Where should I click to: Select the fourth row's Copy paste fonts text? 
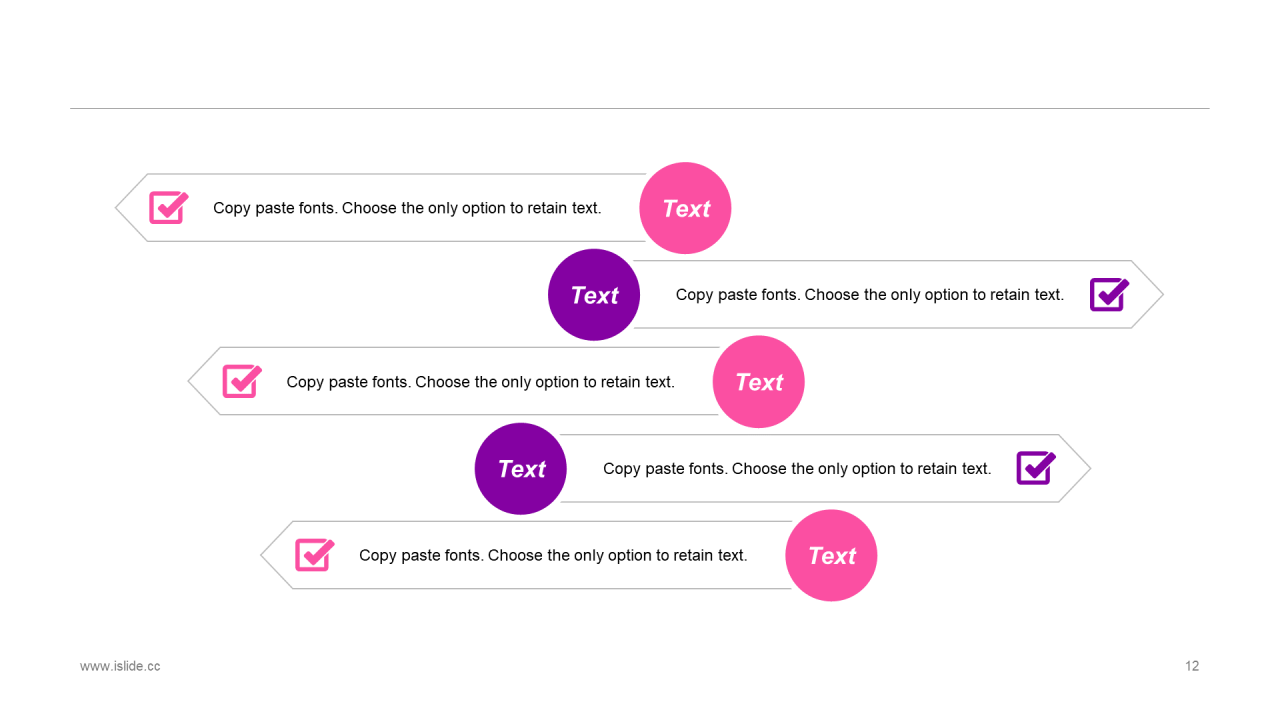click(797, 469)
